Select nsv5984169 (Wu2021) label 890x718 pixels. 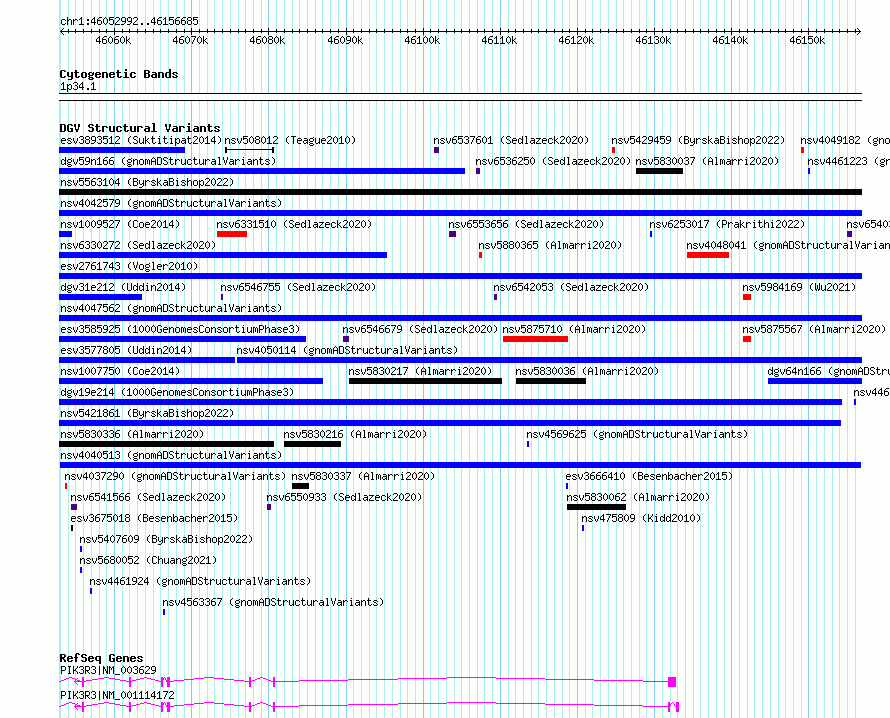click(x=799, y=287)
